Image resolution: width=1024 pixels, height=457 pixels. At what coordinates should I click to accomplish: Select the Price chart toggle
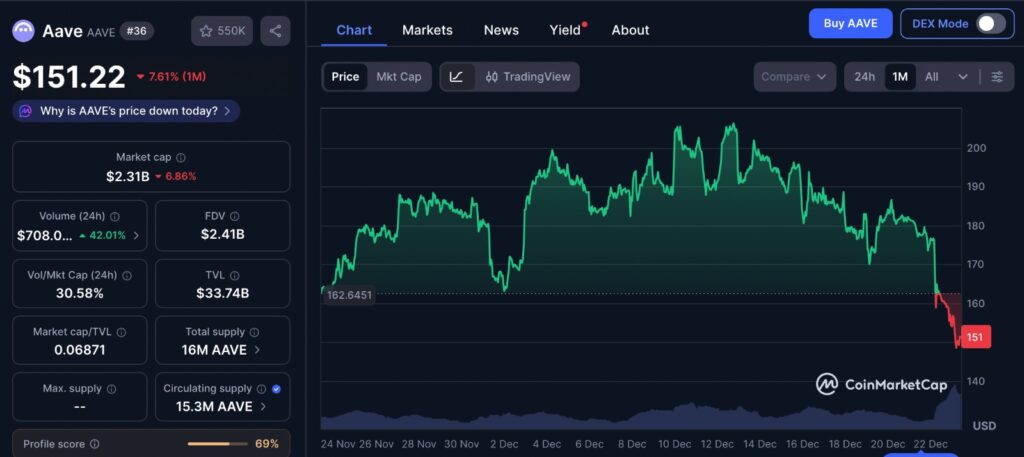345,77
